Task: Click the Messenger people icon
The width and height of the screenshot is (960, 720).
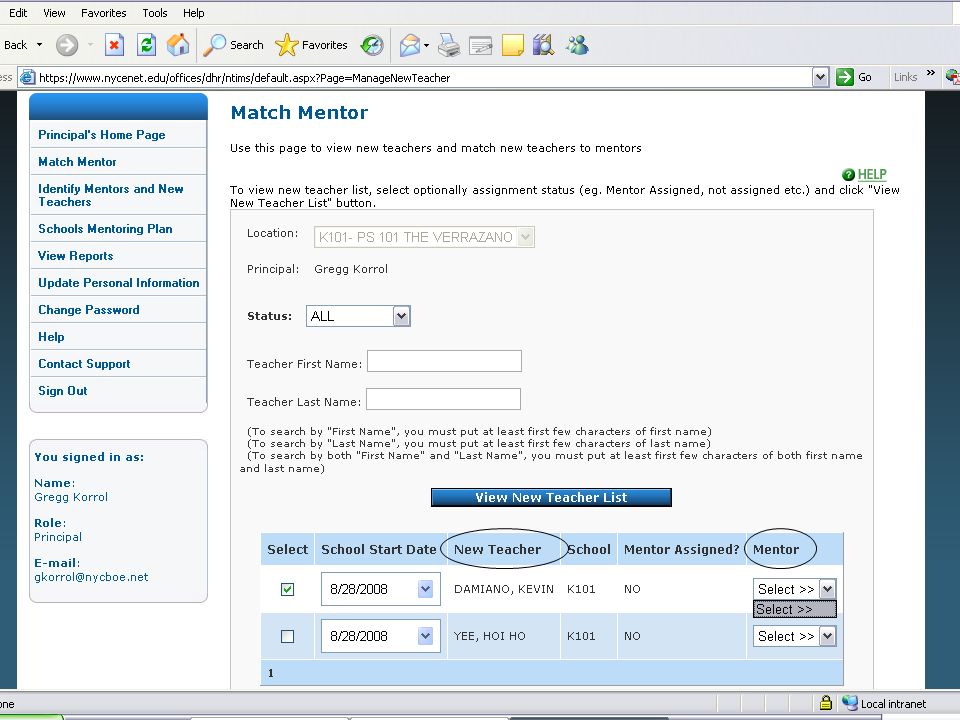Action: click(x=577, y=45)
